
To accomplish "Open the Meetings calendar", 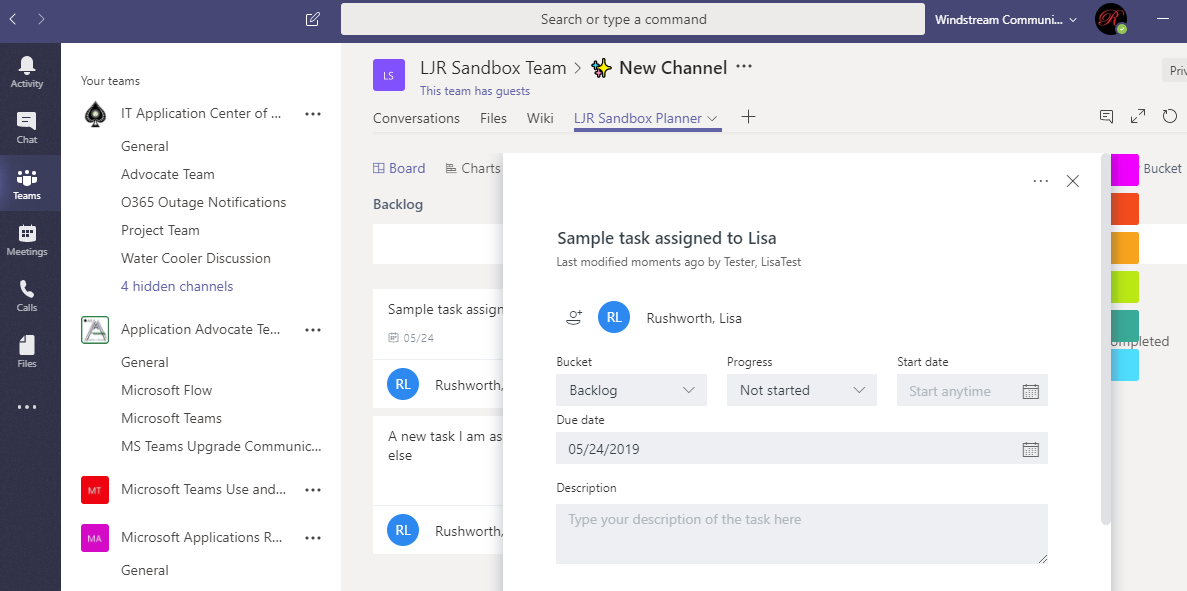I will click(x=27, y=240).
